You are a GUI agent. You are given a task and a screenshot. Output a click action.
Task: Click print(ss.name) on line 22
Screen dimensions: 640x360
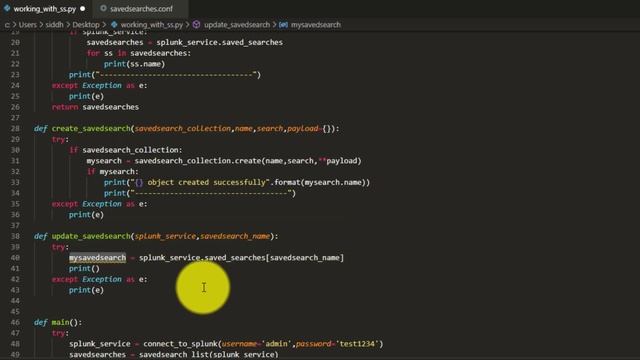tap(134, 64)
